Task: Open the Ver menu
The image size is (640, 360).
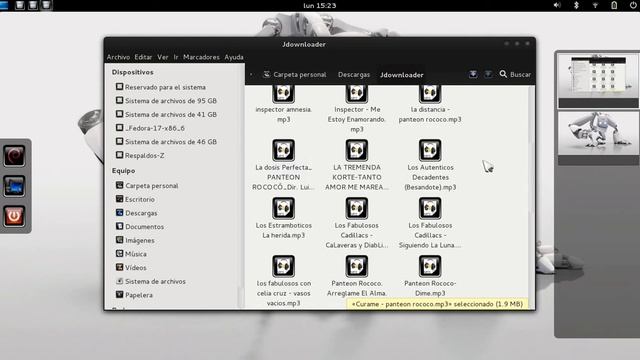Action: tap(163, 57)
